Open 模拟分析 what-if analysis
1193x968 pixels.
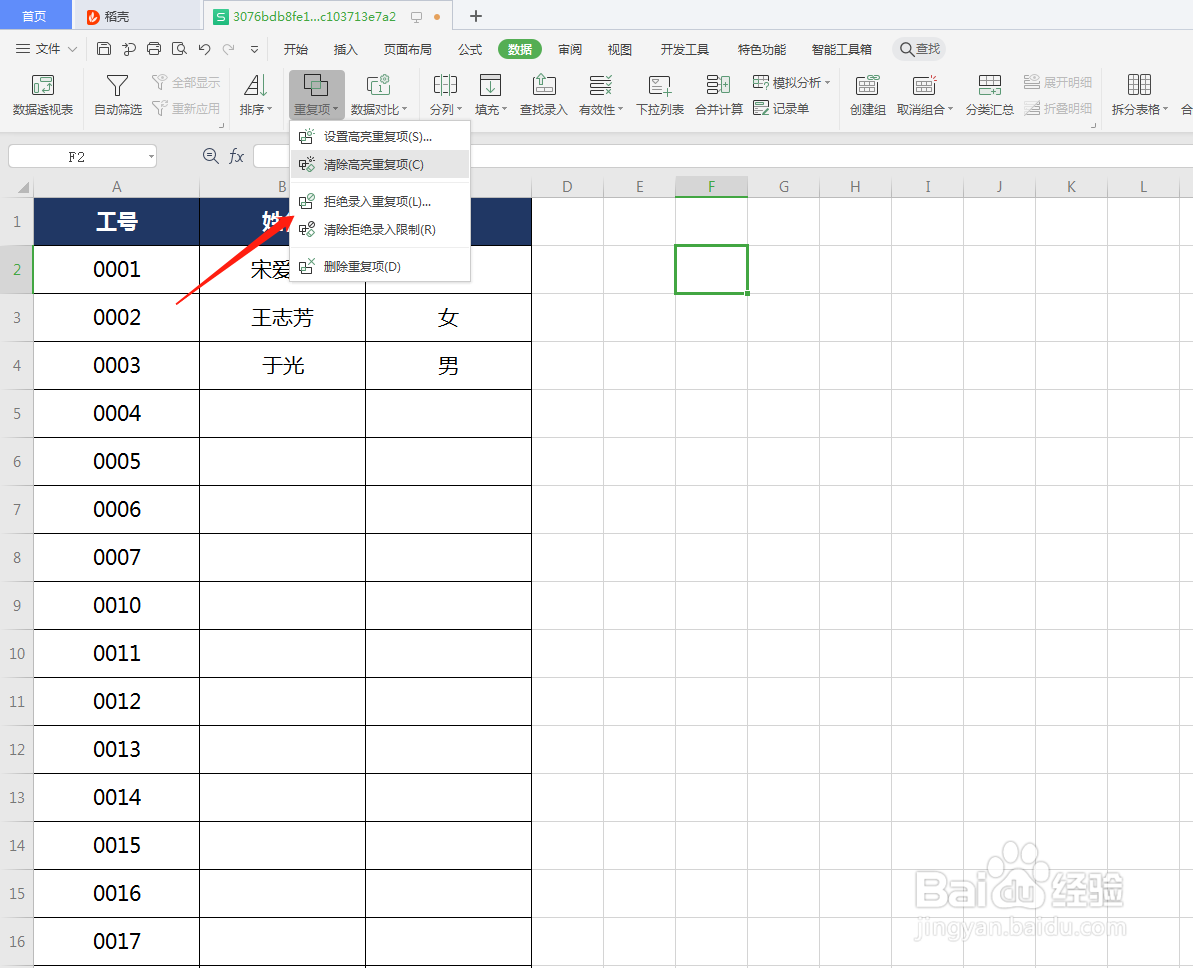[x=791, y=82]
